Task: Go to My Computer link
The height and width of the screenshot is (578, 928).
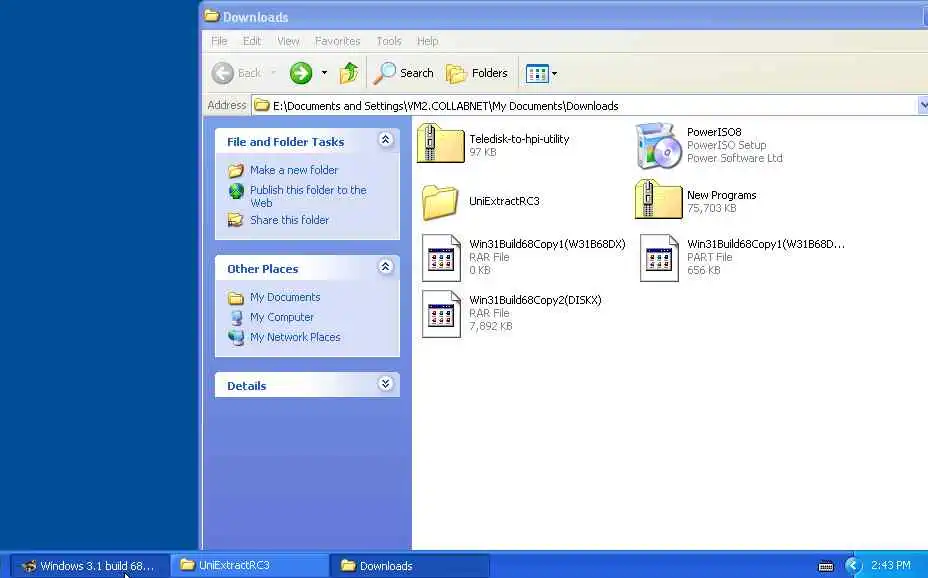Action: click(x=282, y=317)
